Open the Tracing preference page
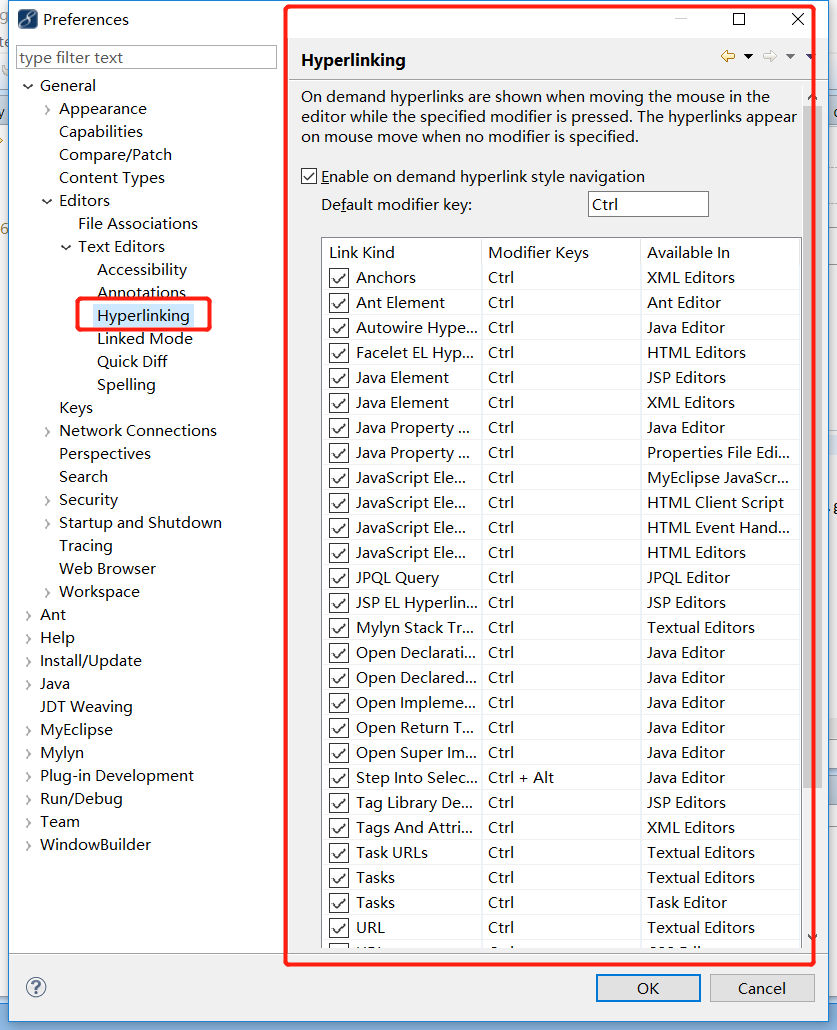The width and height of the screenshot is (837, 1030). pyautogui.click(x=85, y=545)
